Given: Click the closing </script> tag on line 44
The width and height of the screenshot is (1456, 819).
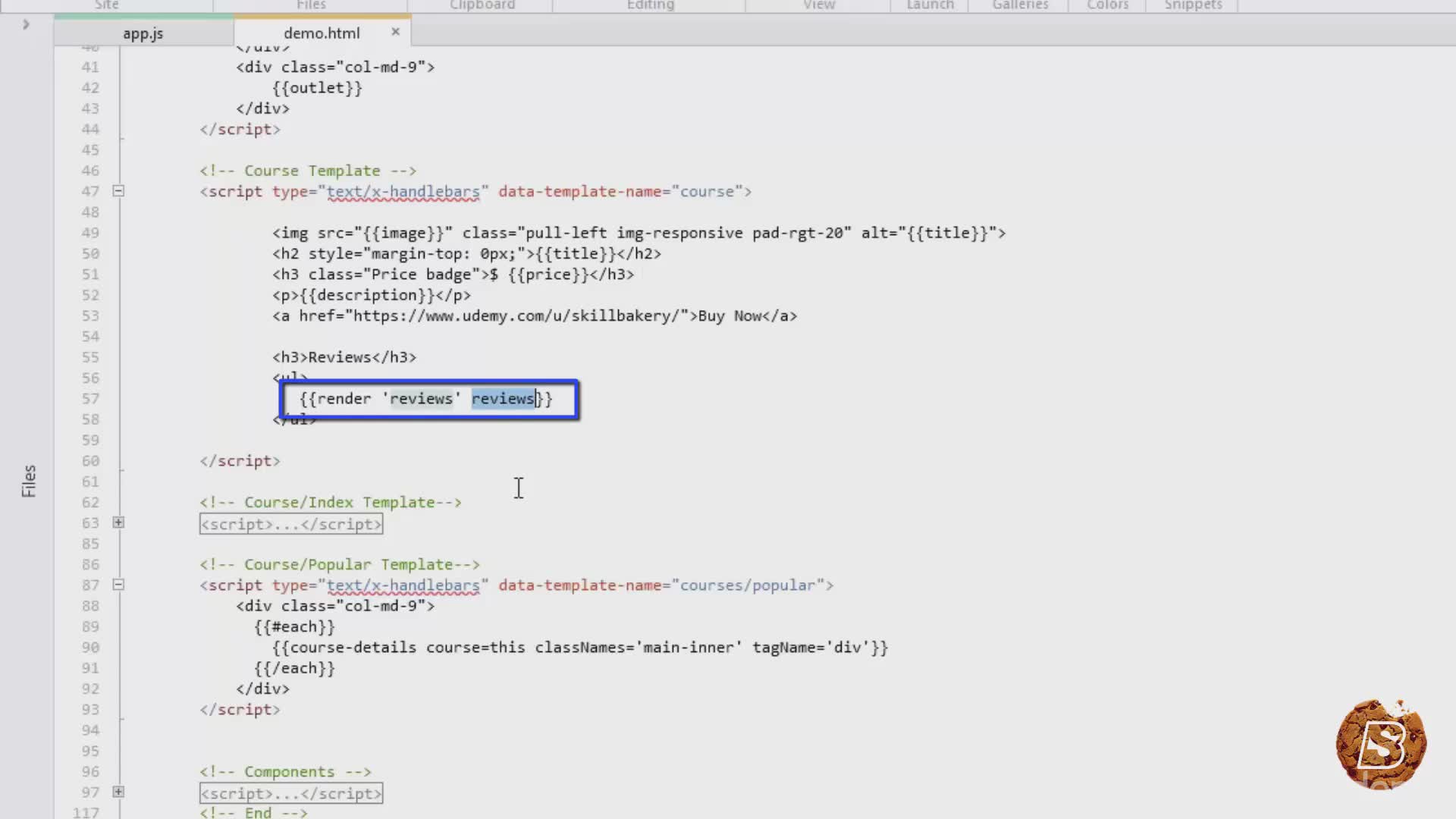Looking at the screenshot, I should [x=240, y=129].
